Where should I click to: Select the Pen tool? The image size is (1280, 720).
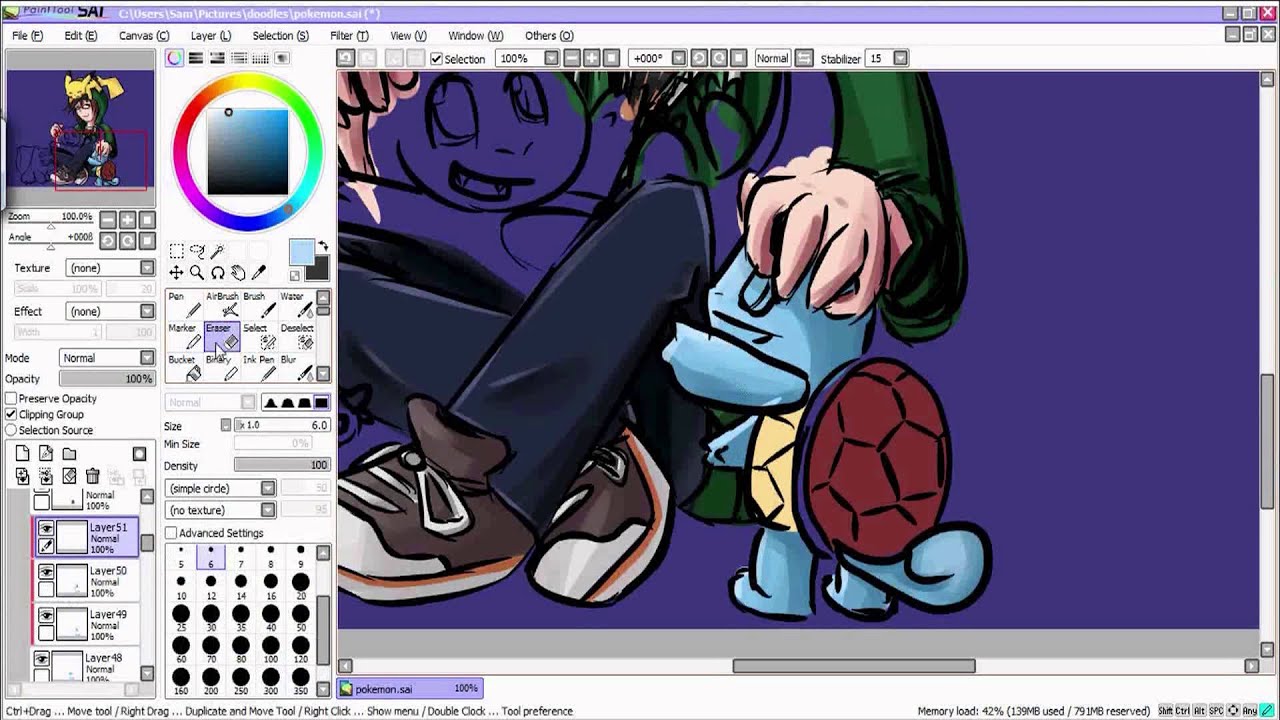184,305
